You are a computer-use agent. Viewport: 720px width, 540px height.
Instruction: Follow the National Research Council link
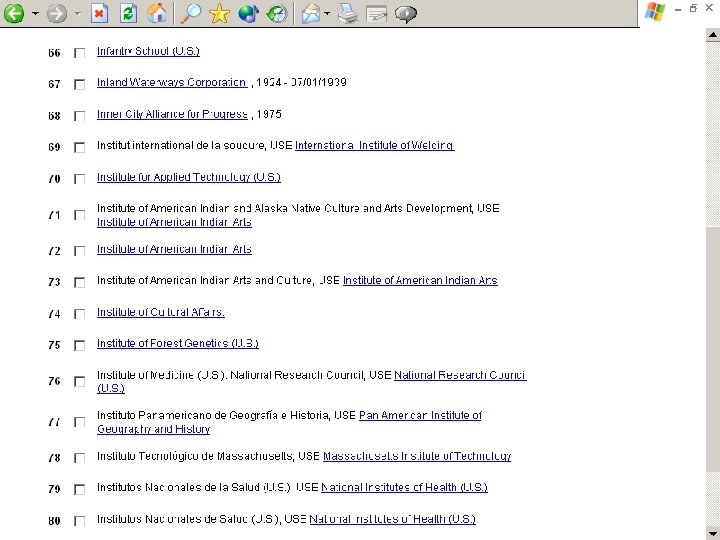[x=460, y=375]
